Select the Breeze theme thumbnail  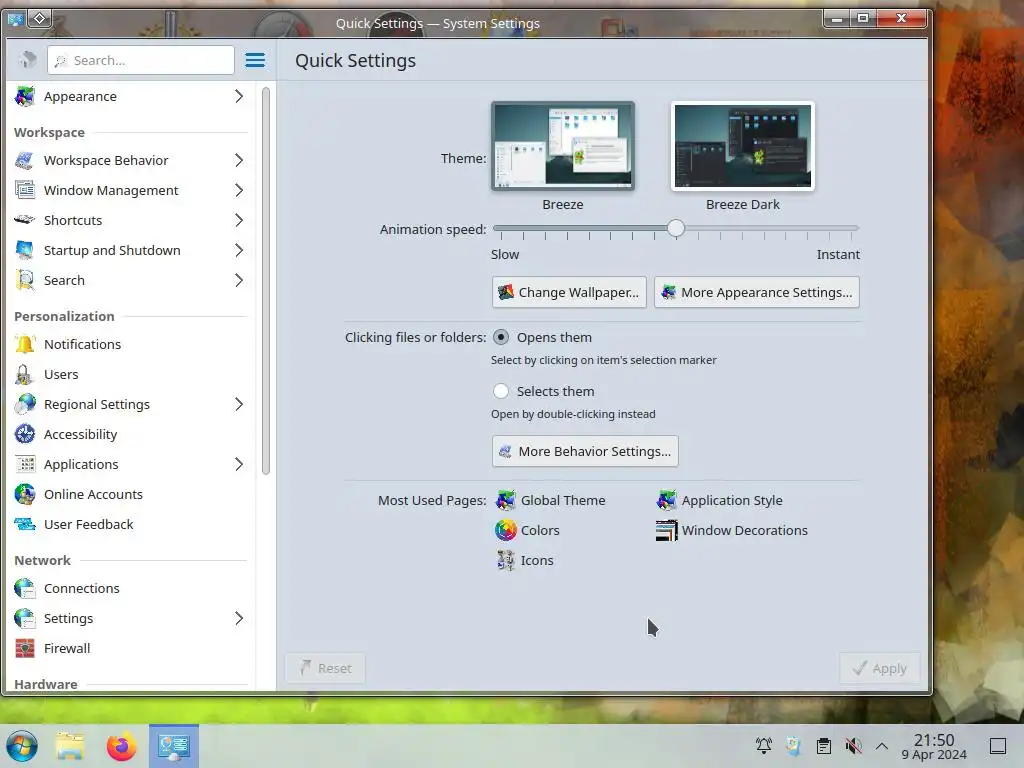(x=563, y=146)
